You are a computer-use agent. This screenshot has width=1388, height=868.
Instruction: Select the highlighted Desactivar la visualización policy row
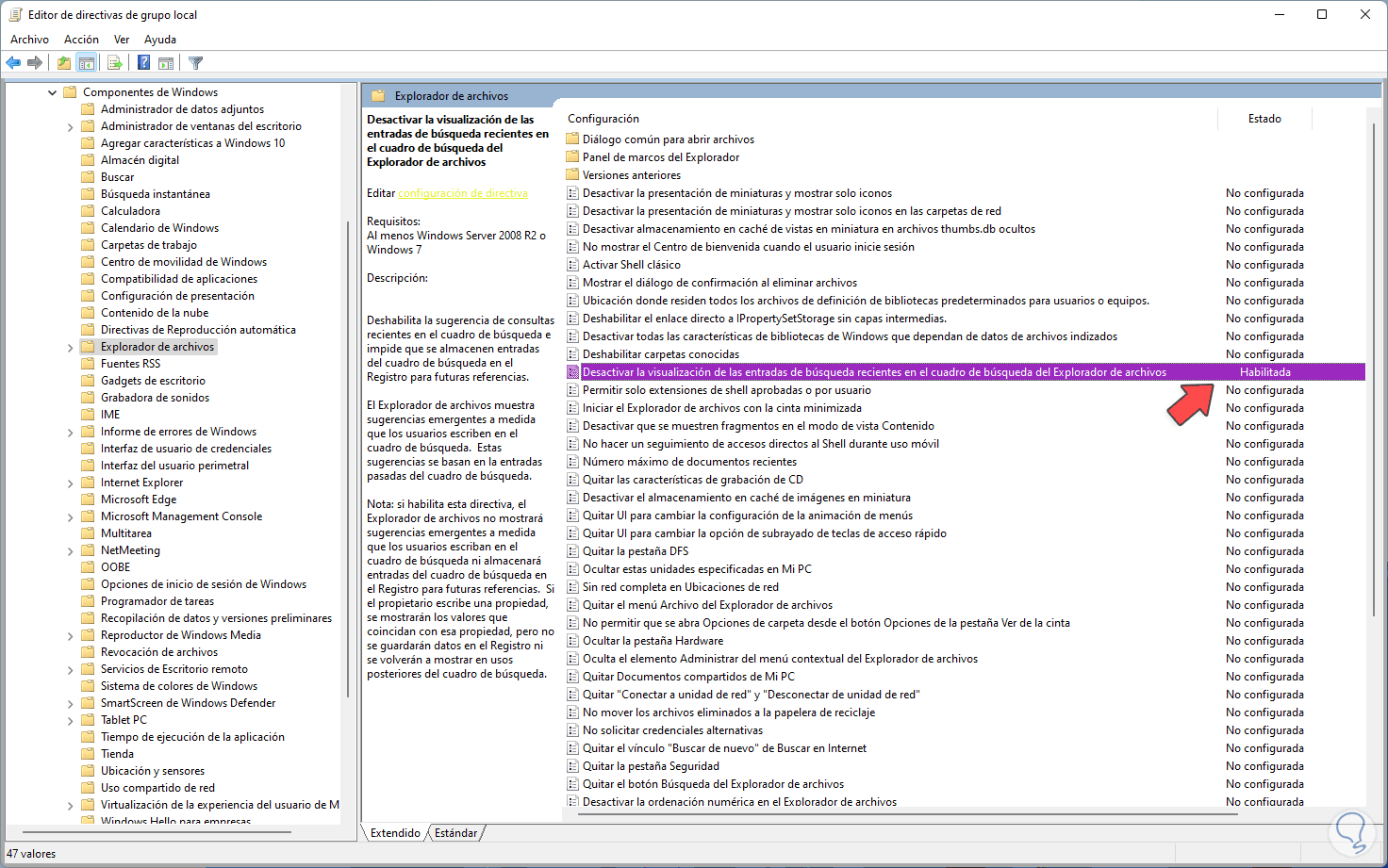pyautogui.click(x=966, y=372)
